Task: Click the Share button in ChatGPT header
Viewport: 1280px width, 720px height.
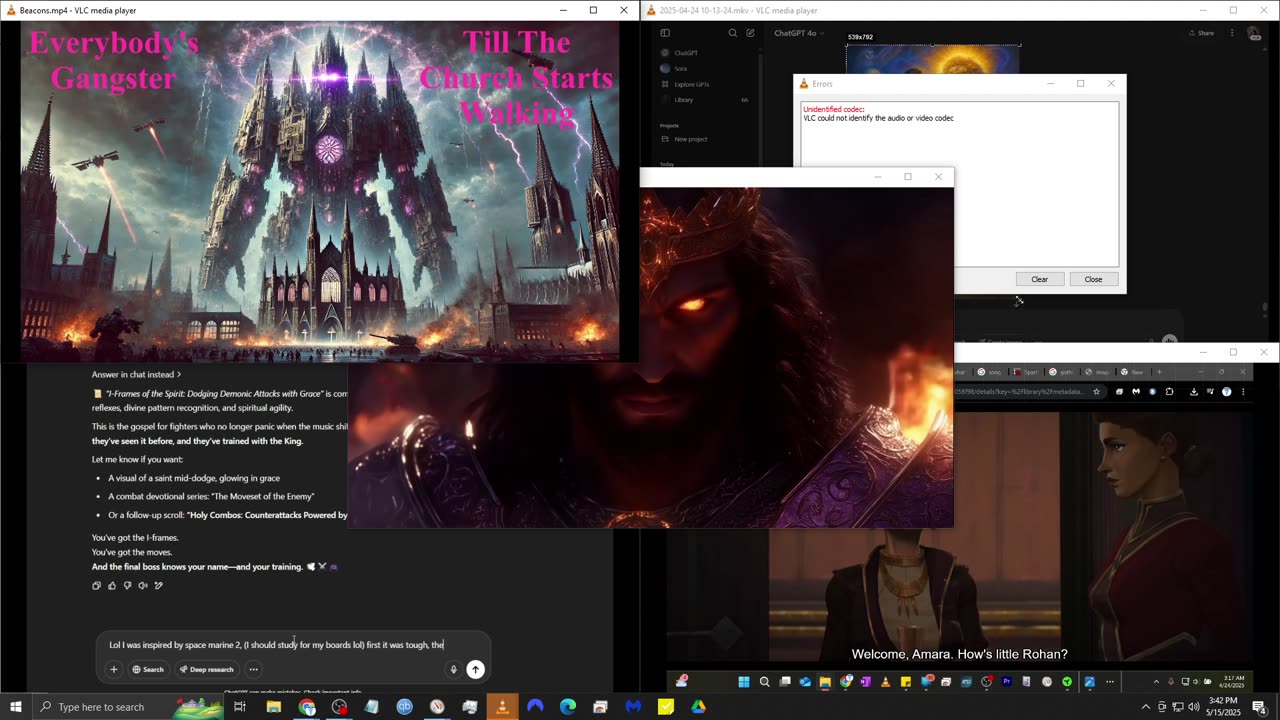Action: point(1201,33)
